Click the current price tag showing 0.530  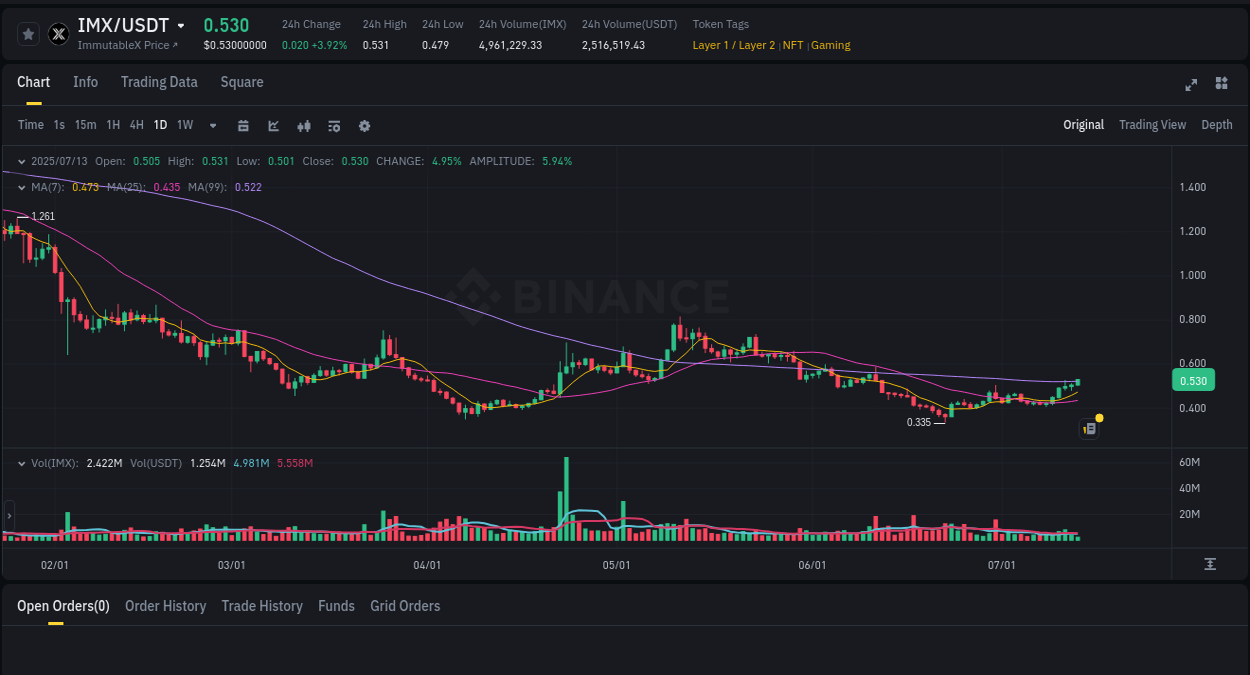coord(1192,380)
